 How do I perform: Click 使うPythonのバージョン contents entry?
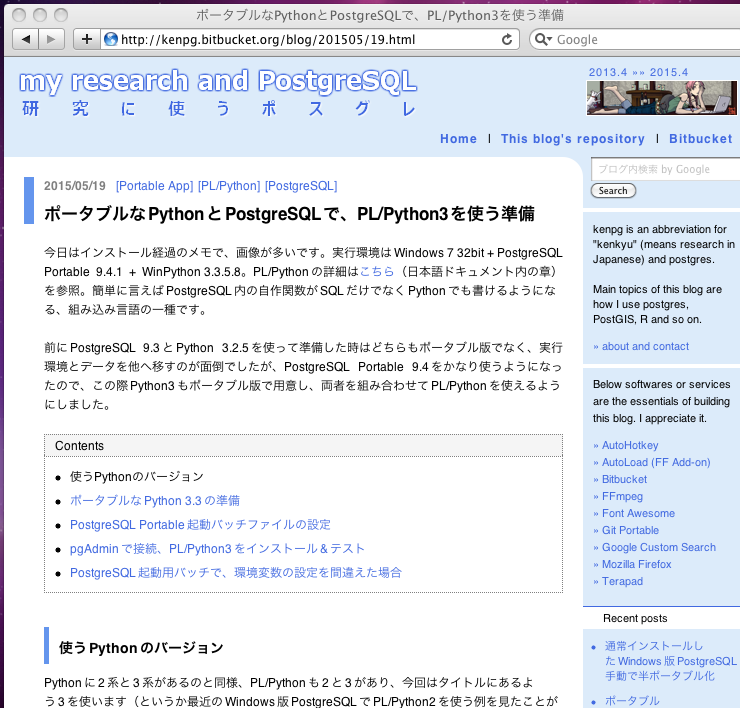coord(137,477)
